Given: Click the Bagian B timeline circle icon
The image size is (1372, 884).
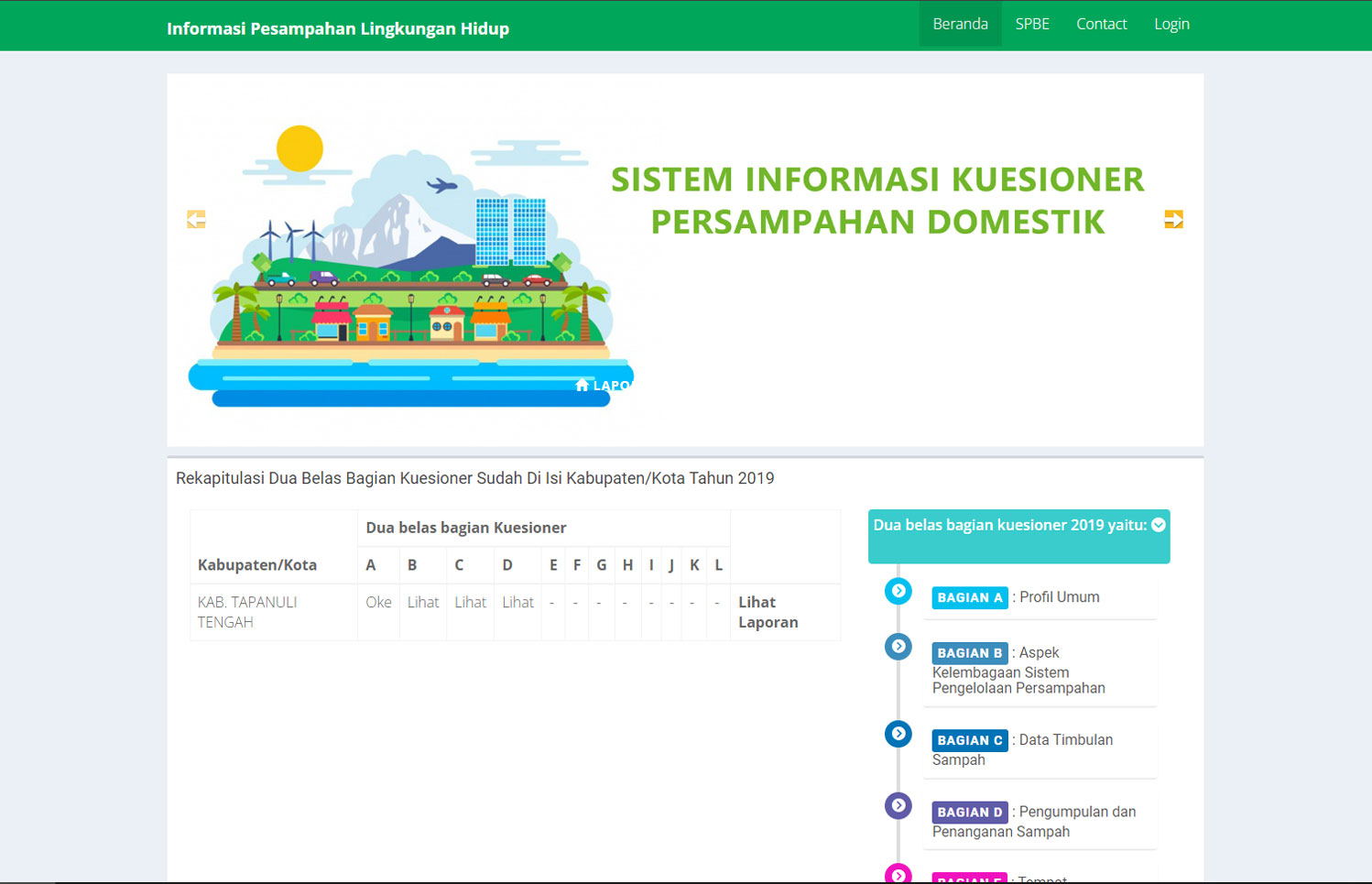Looking at the screenshot, I should pos(898,647).
